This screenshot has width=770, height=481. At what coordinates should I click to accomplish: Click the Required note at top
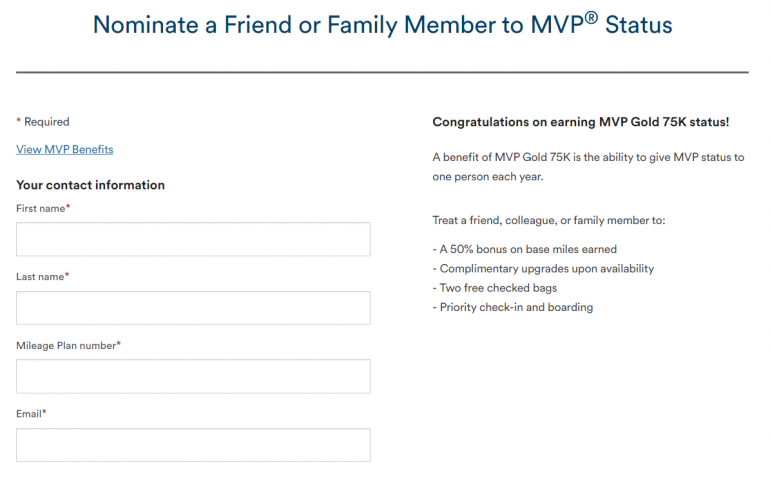43,122
